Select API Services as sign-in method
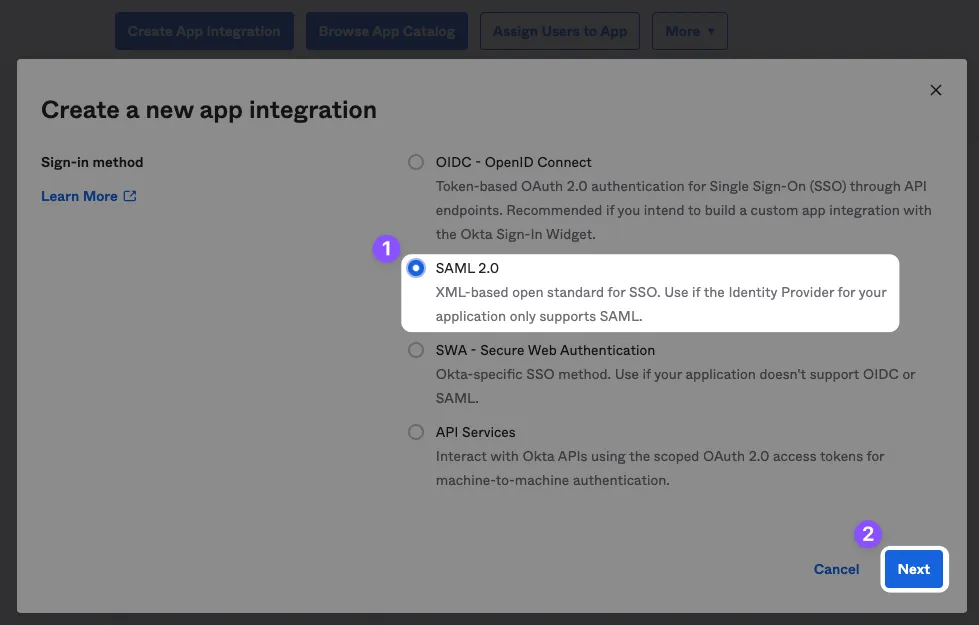The image size is (979, 625). 416,431
